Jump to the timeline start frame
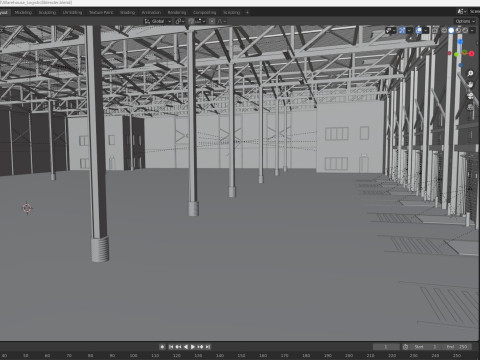Viewport: 480px width, 360px height. (171, 347)
